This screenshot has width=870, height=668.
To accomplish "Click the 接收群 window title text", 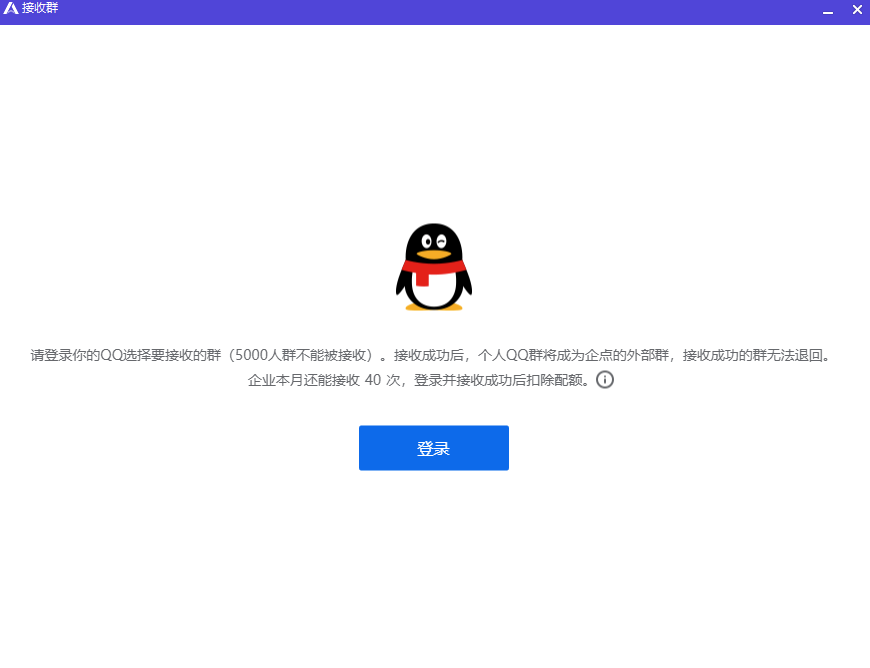I will 40,8.
